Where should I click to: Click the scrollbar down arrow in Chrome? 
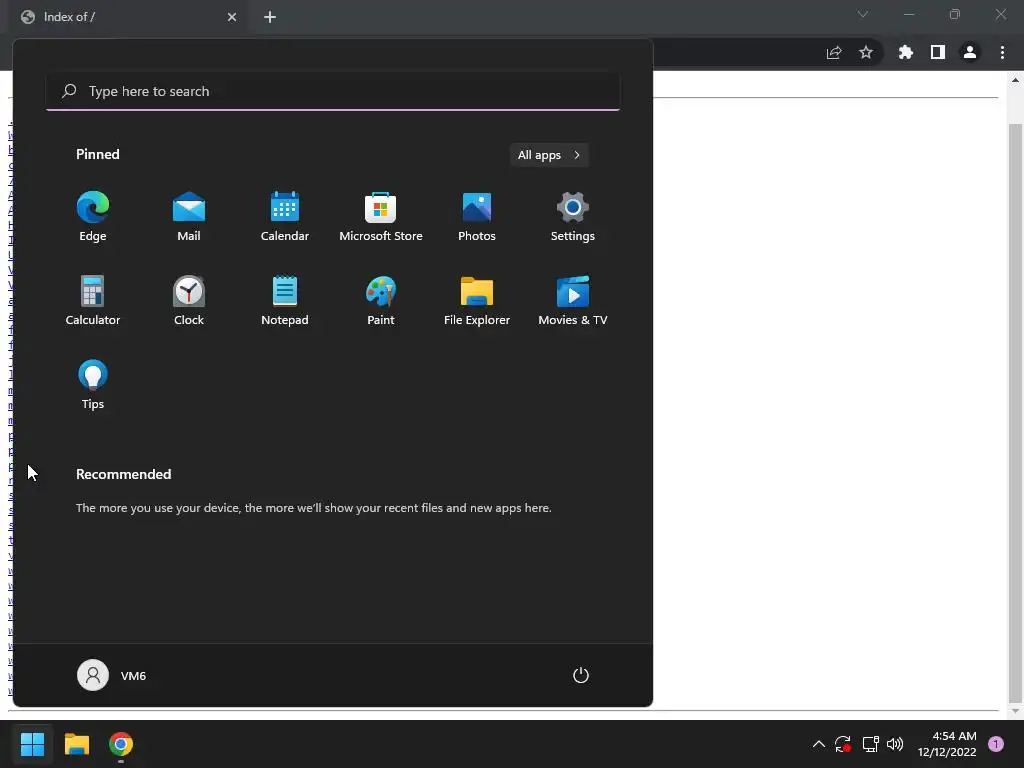1015,711
